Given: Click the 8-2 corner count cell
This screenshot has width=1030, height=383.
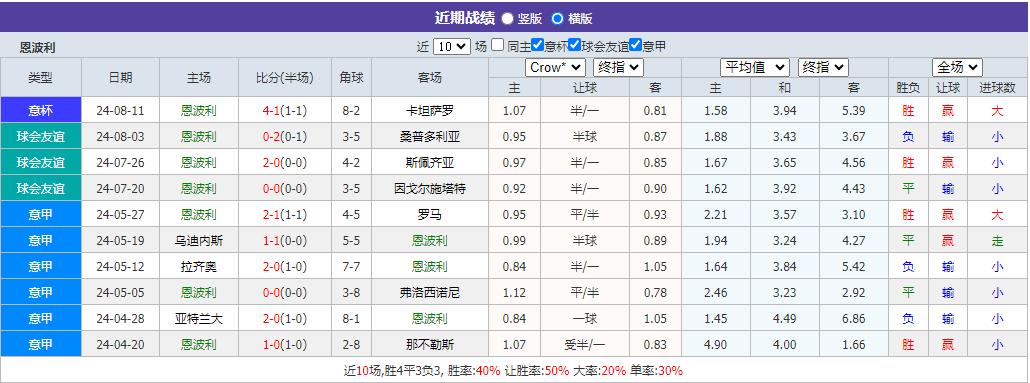Looking at the screenshot, I should click(351, 111).
